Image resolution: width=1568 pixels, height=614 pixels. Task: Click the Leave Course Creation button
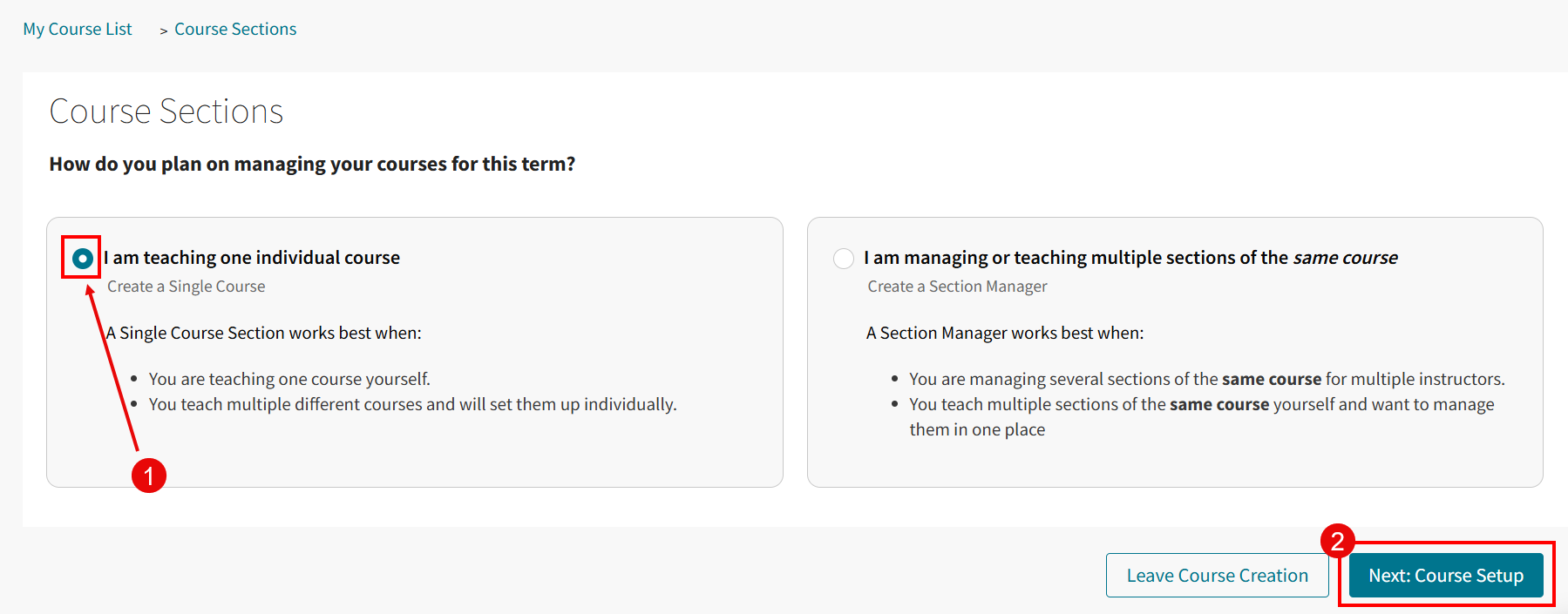pos(1217,575)
